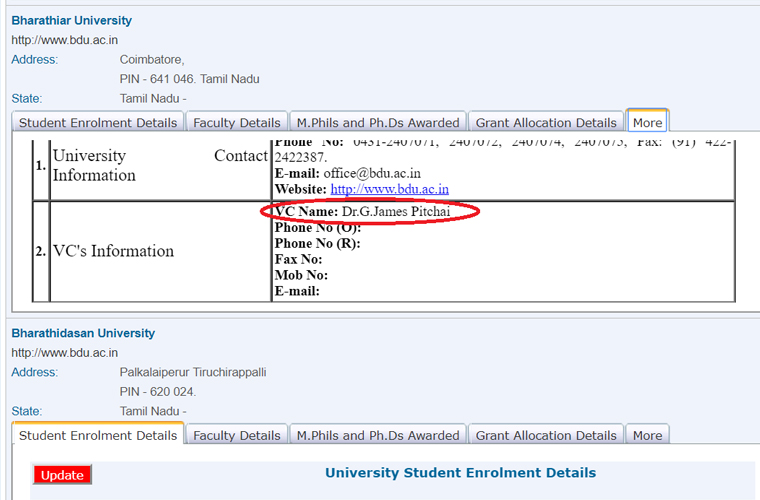This screenshot has width=760, height=500.
Task: Click the 'Palkalaiperur Tiruchirappalli' address text
Action: tap(193, 372)
